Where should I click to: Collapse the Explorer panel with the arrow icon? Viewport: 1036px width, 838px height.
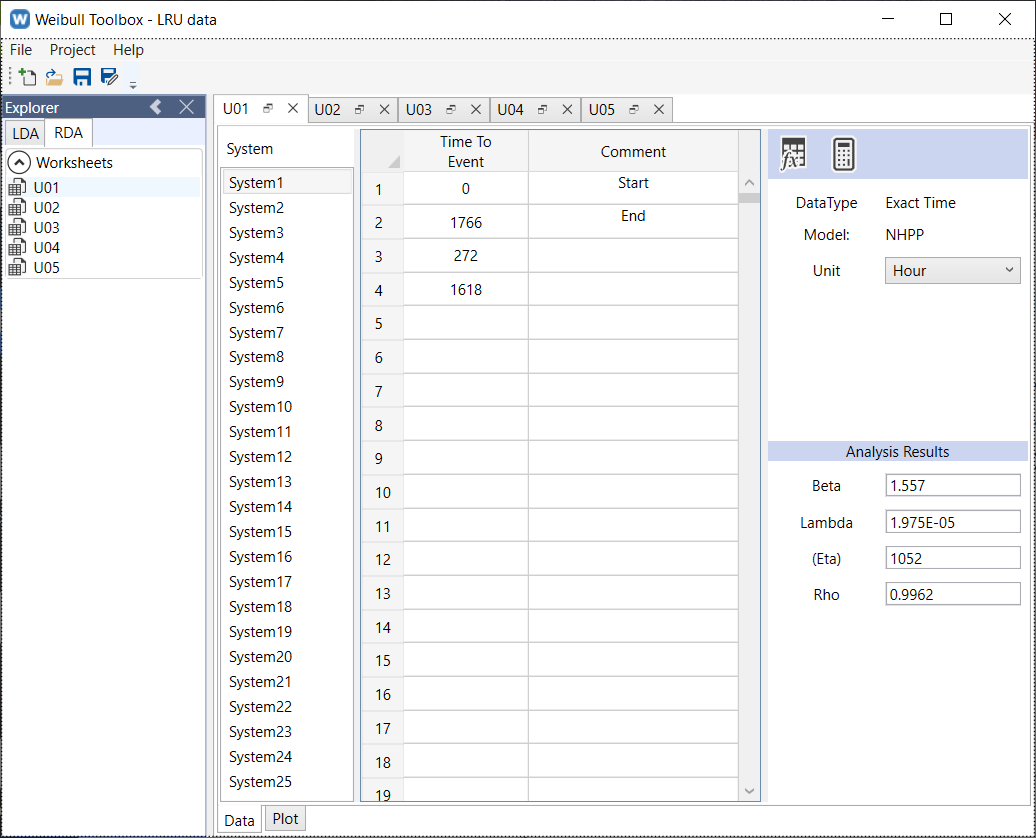click(156, 107)
